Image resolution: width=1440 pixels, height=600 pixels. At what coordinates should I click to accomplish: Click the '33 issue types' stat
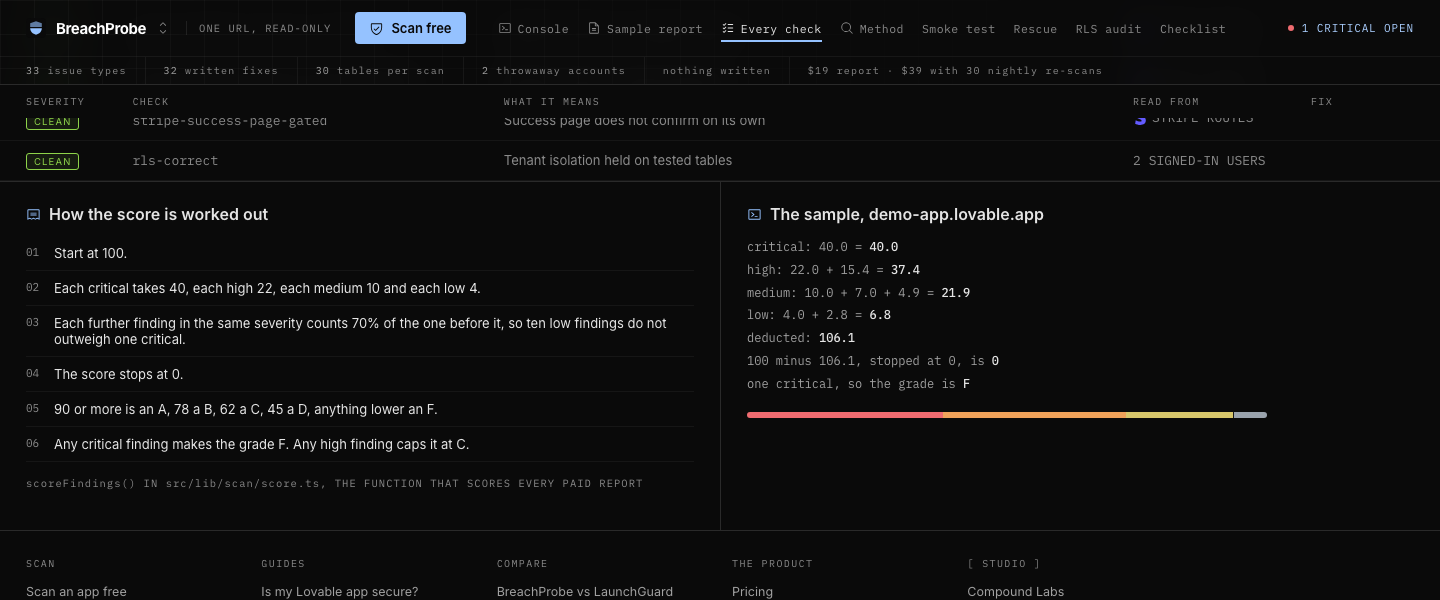76,71
